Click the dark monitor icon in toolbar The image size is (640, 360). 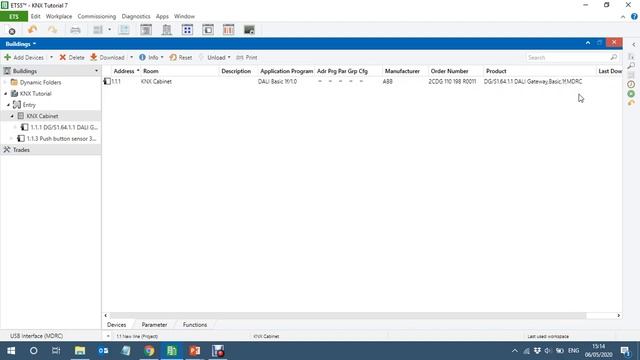pyautogui.click(x=249, y=30)
